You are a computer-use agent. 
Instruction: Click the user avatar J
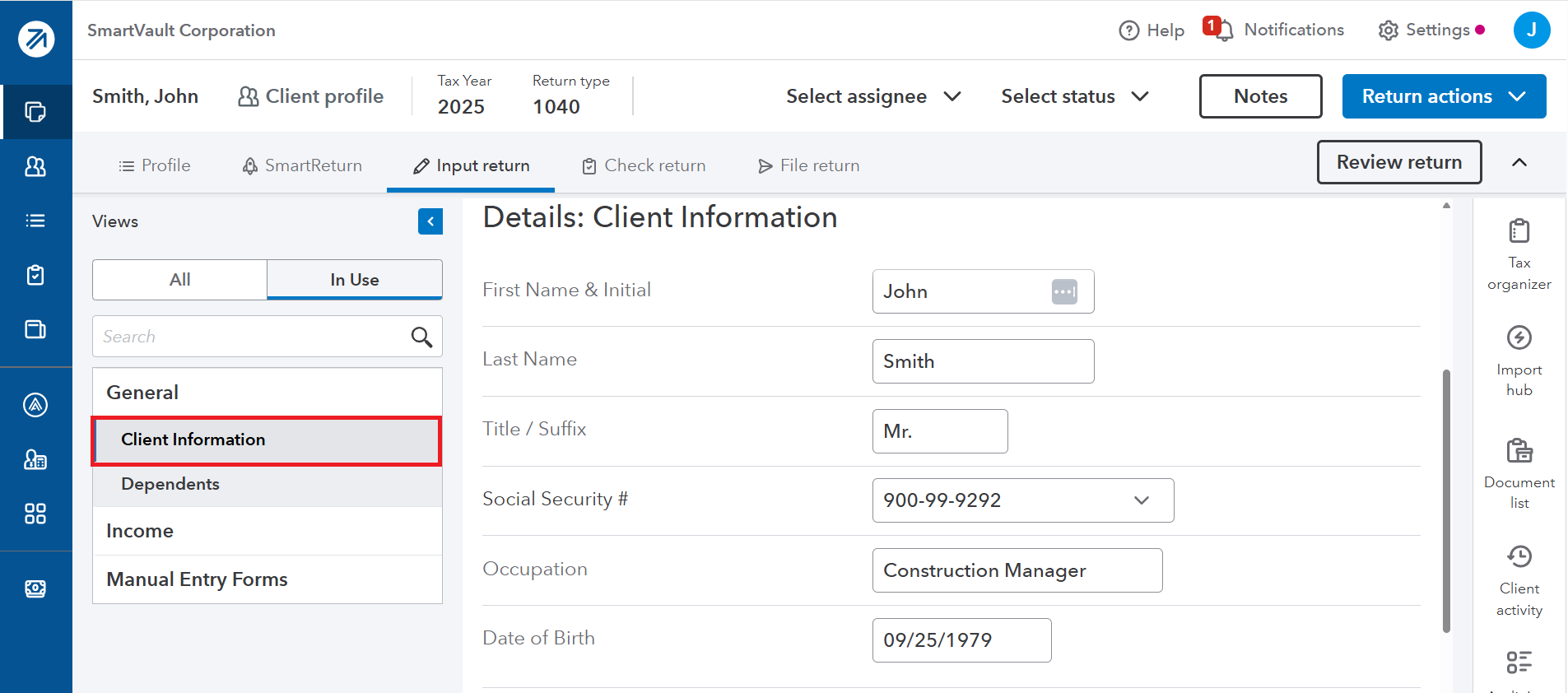[x=1532, y=30]
